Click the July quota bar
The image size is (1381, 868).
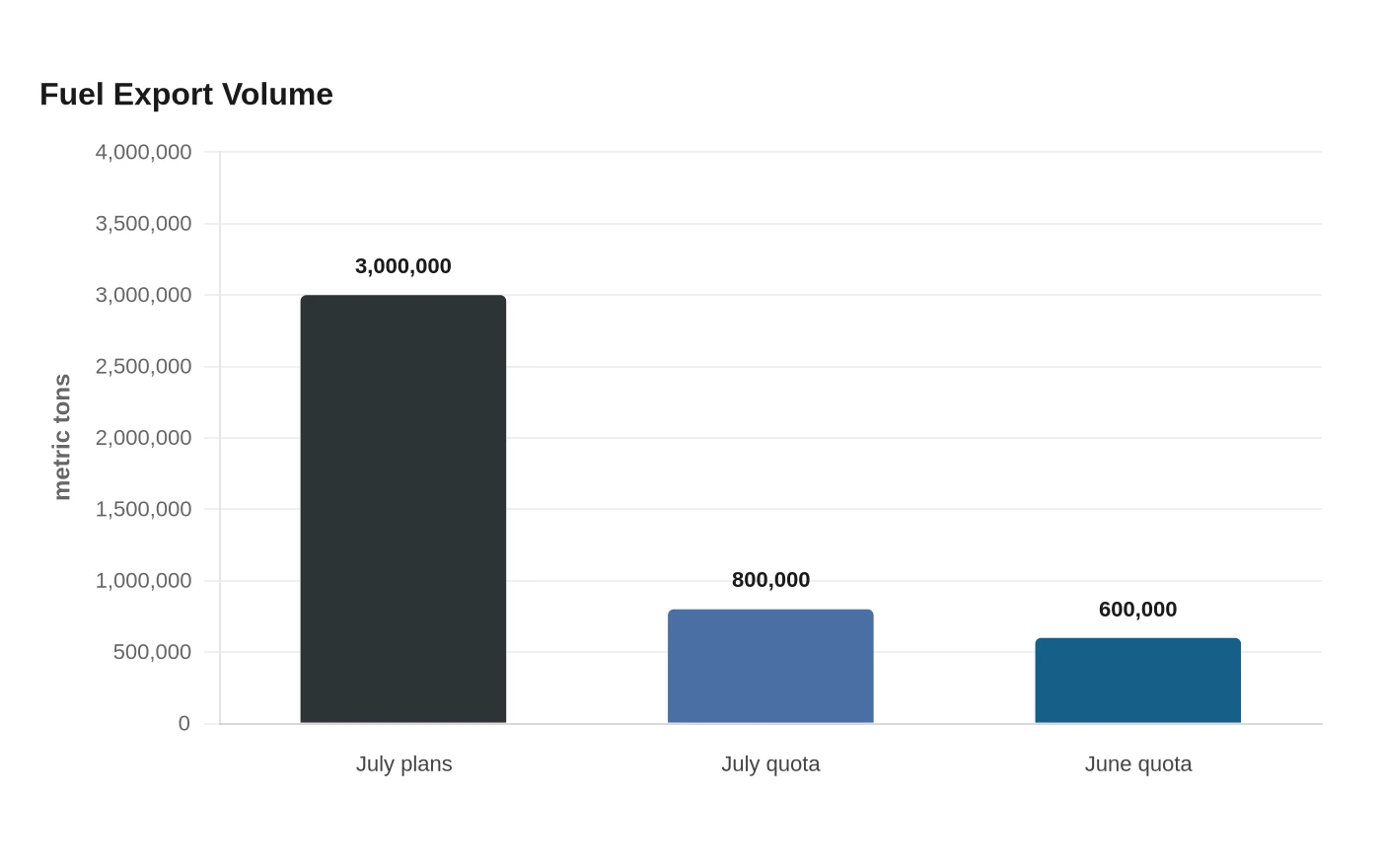[770, 667]
